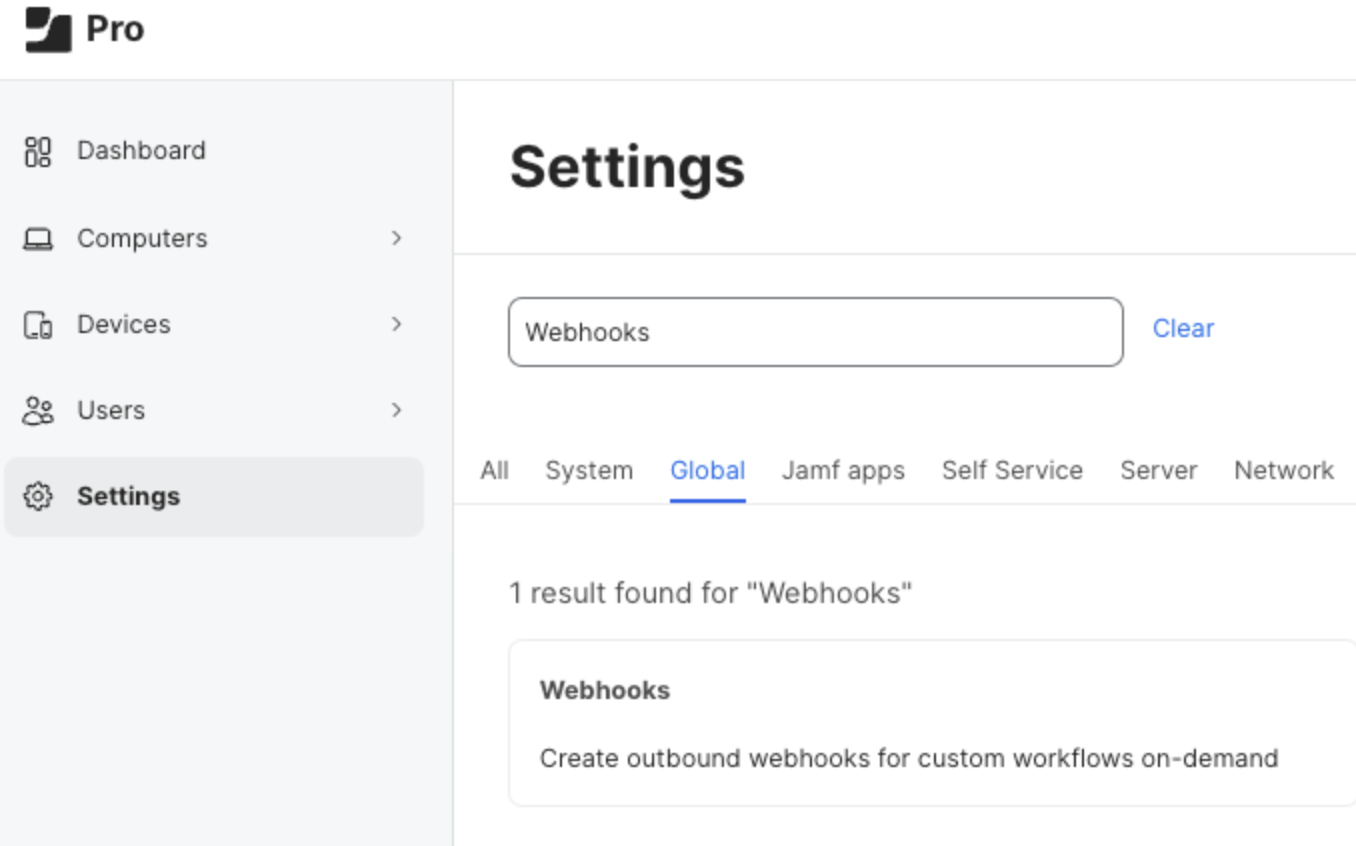Switch to the All tab
1356x846 pixels.
pos(494,471)
